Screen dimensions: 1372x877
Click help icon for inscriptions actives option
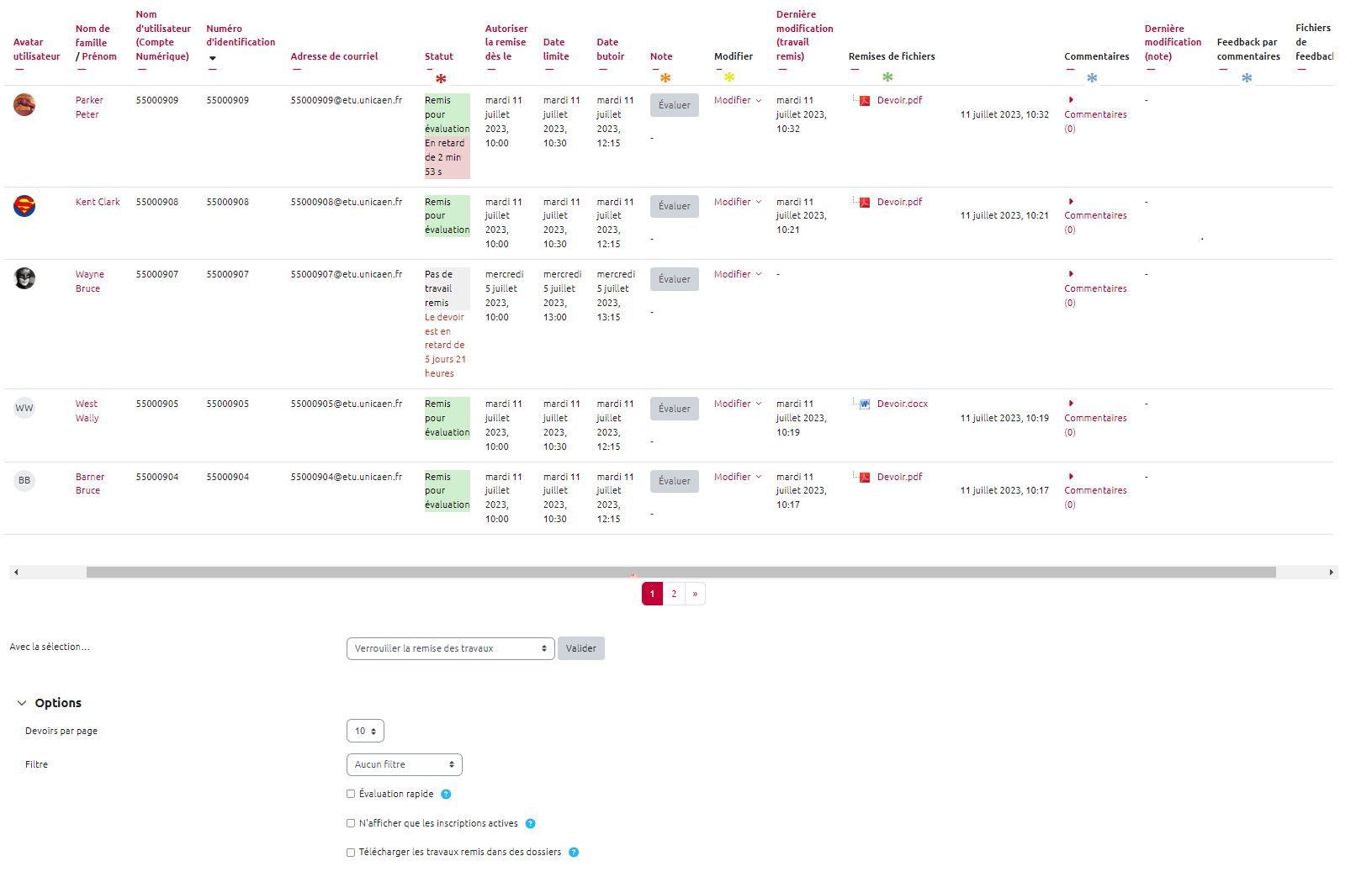(x=530, y=824)
